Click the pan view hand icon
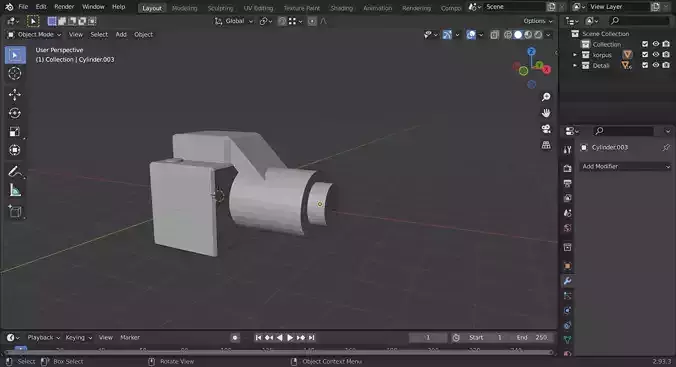The width and height of the screenshot is (676, 367). coord(546,113)
